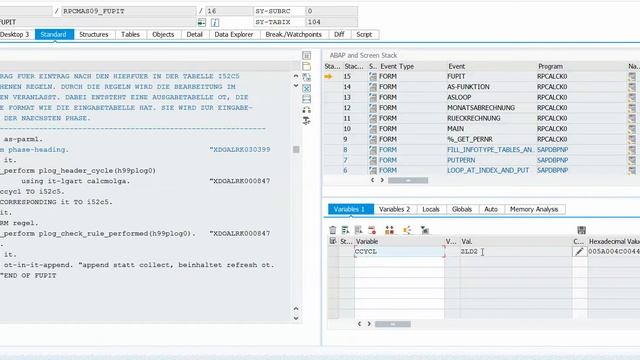The image size is (640, 360).
Task: Click the form icon in the MONATSABRECHNUNG row
Action: 373,108
